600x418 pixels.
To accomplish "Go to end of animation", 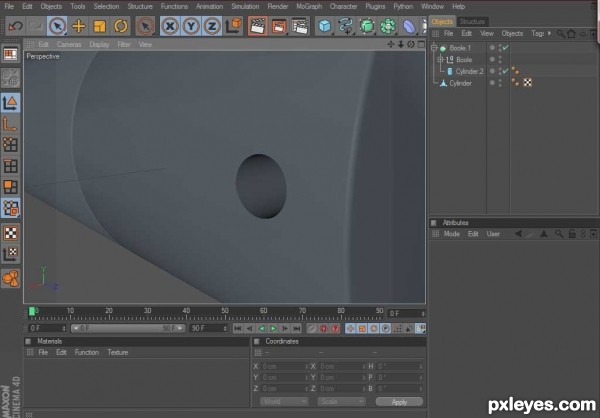I will 297,328.
